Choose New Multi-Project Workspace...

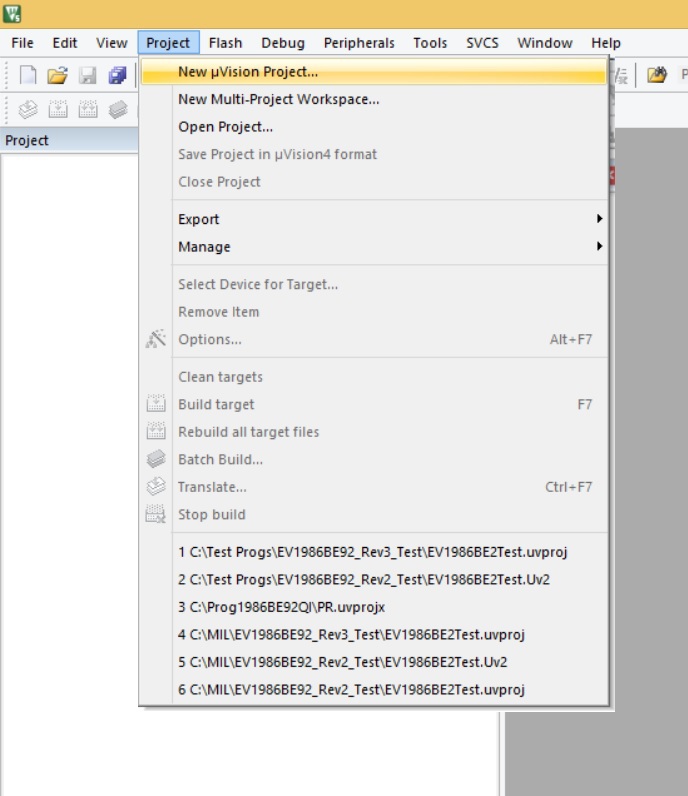(x=374, y=99)
